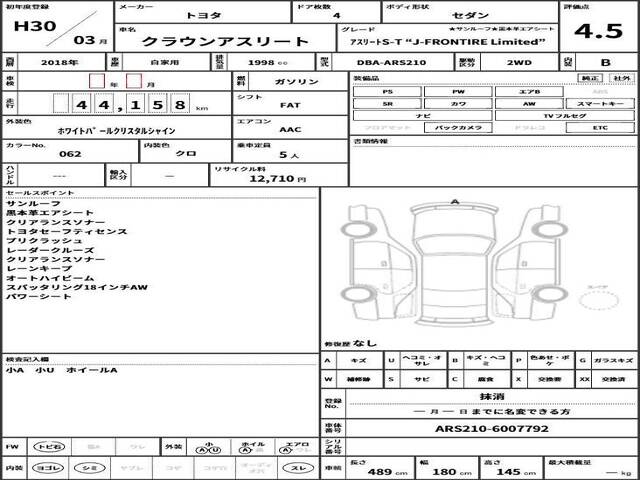
Task: Click the interior color クロ
Action: pos(186,153)
